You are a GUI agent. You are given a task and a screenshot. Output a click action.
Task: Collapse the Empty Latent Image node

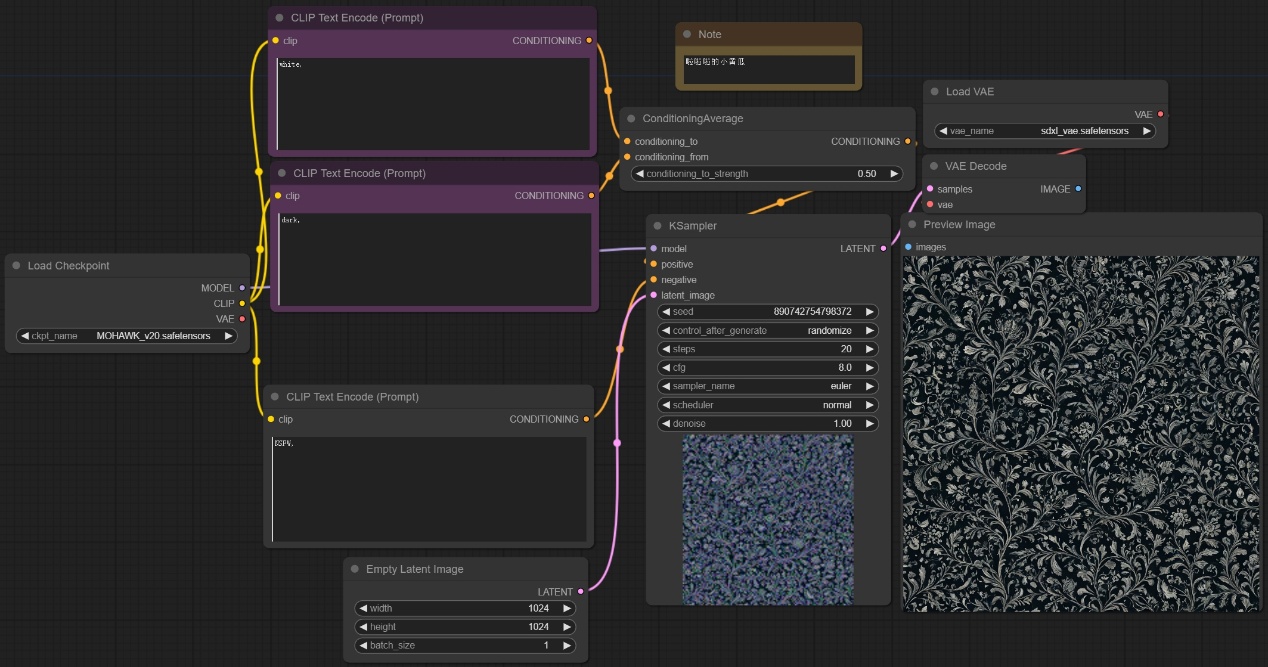[x=355, y=569]
